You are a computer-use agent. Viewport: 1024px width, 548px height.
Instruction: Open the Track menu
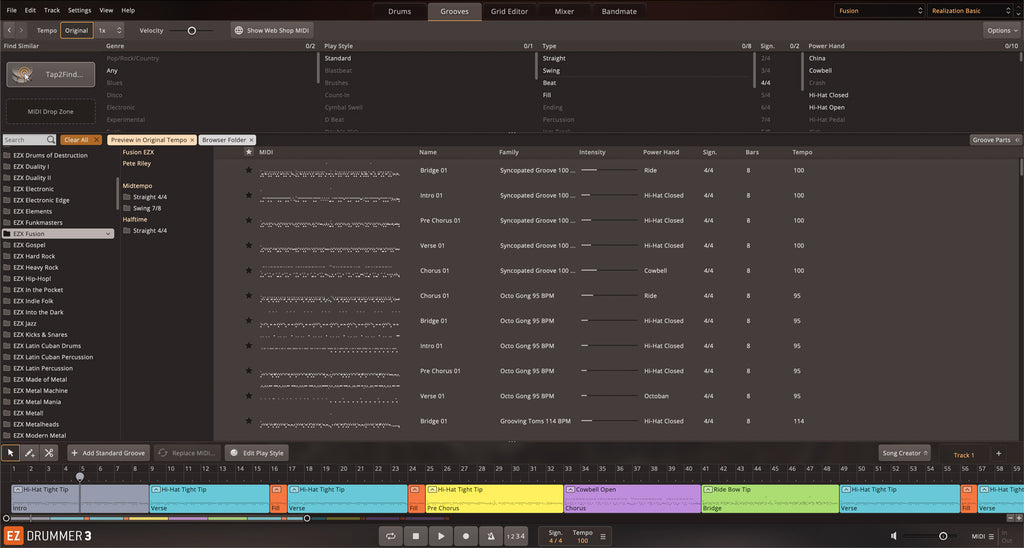click(52, 10)
